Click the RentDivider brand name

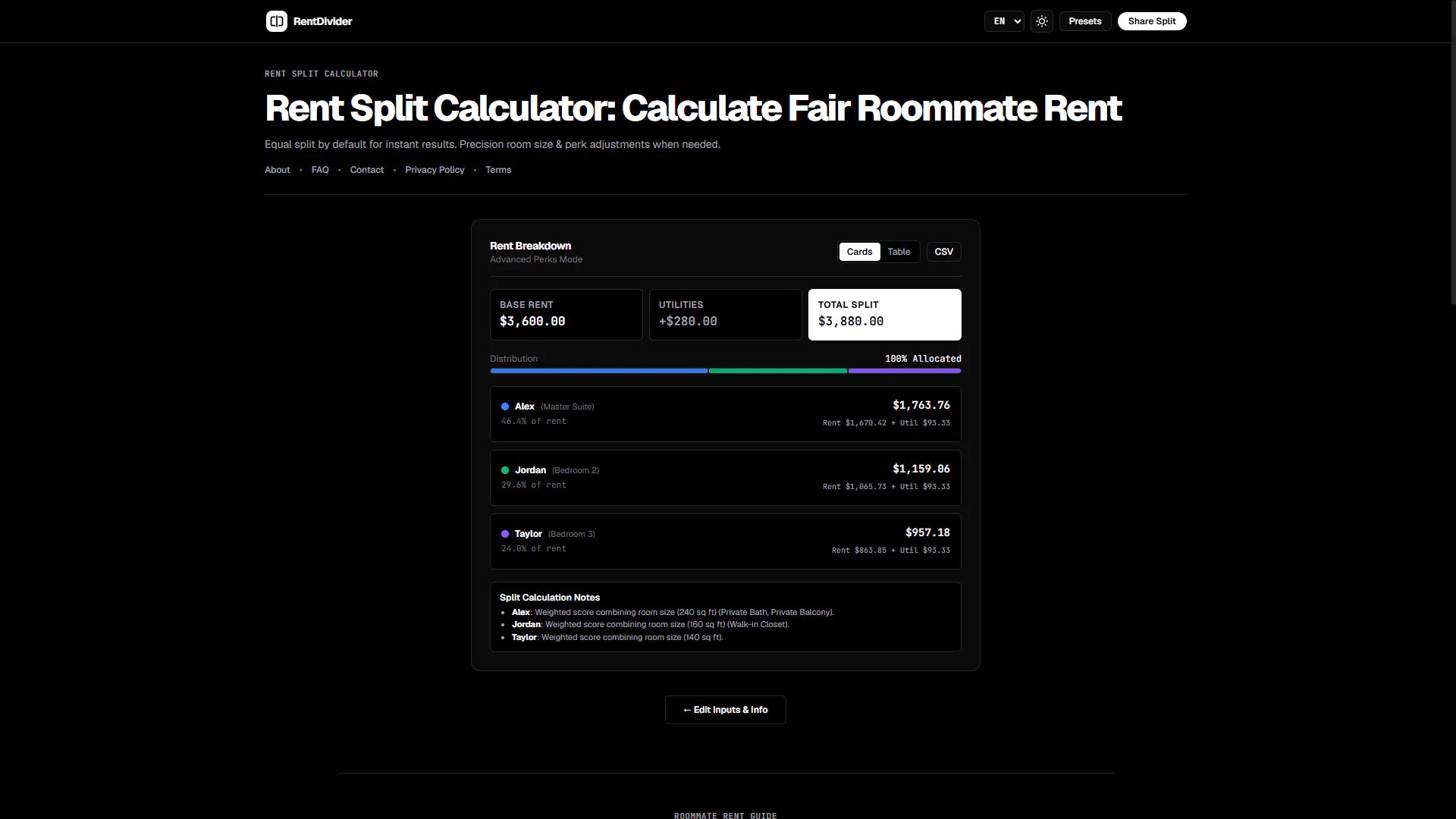(323, 21)
